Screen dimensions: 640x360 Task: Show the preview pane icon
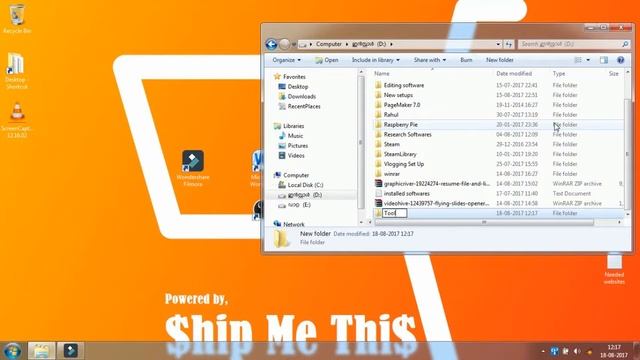click(x=604, y=60)
